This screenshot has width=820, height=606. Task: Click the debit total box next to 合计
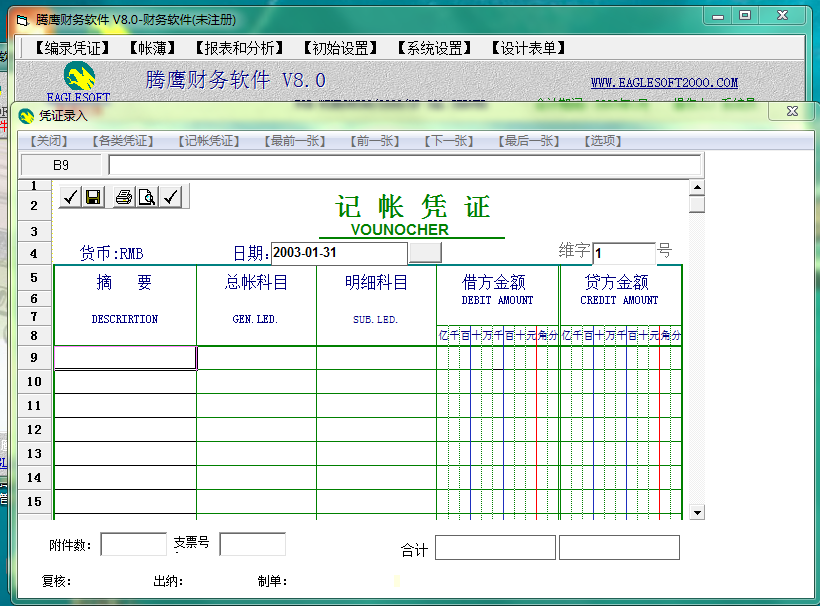pos(495,547)
